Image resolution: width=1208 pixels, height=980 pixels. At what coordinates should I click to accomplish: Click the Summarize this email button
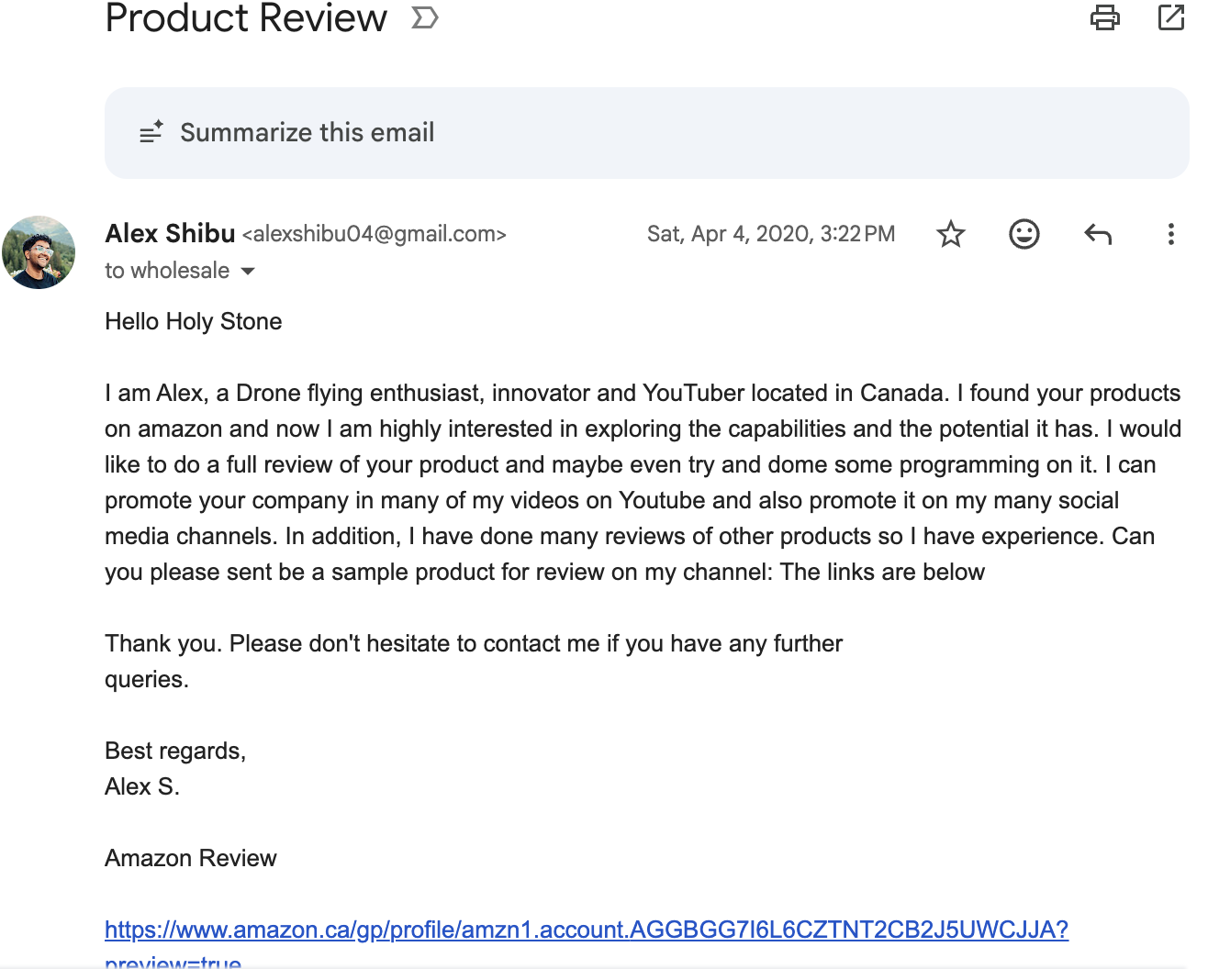tap(307, 133)
